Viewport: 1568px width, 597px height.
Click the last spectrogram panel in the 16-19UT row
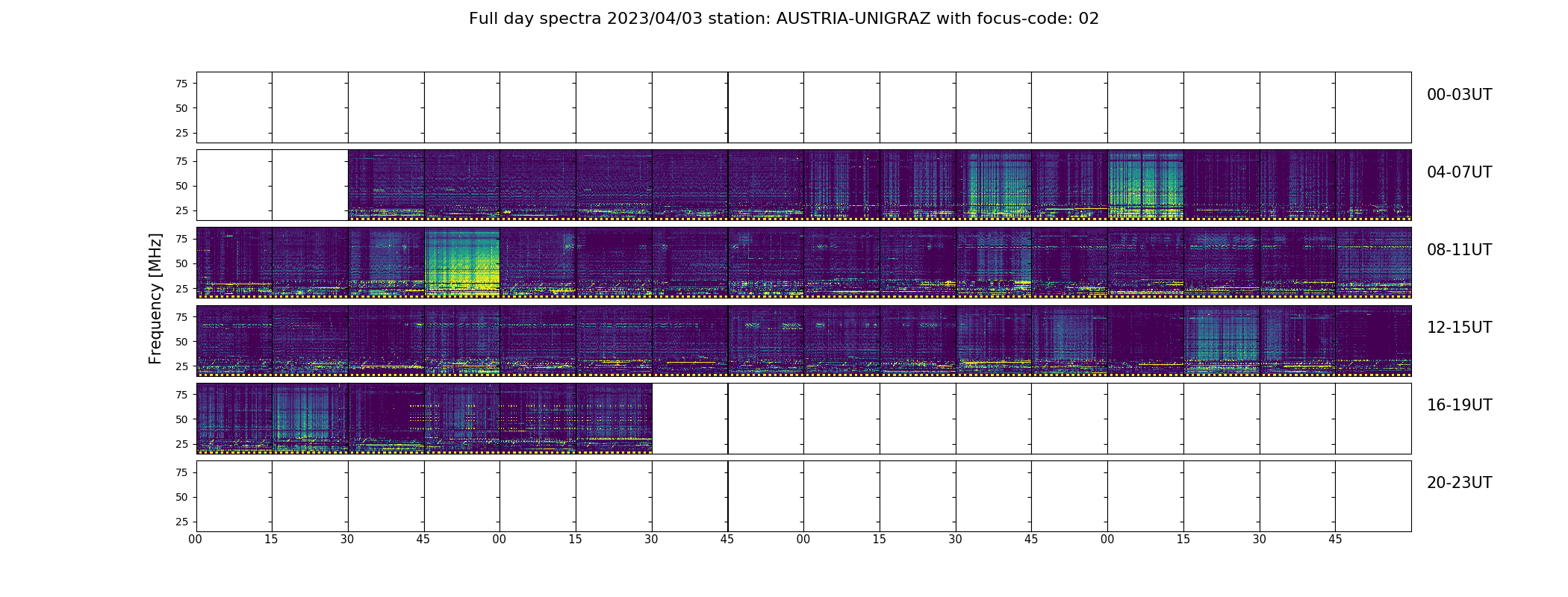point(614,418)
